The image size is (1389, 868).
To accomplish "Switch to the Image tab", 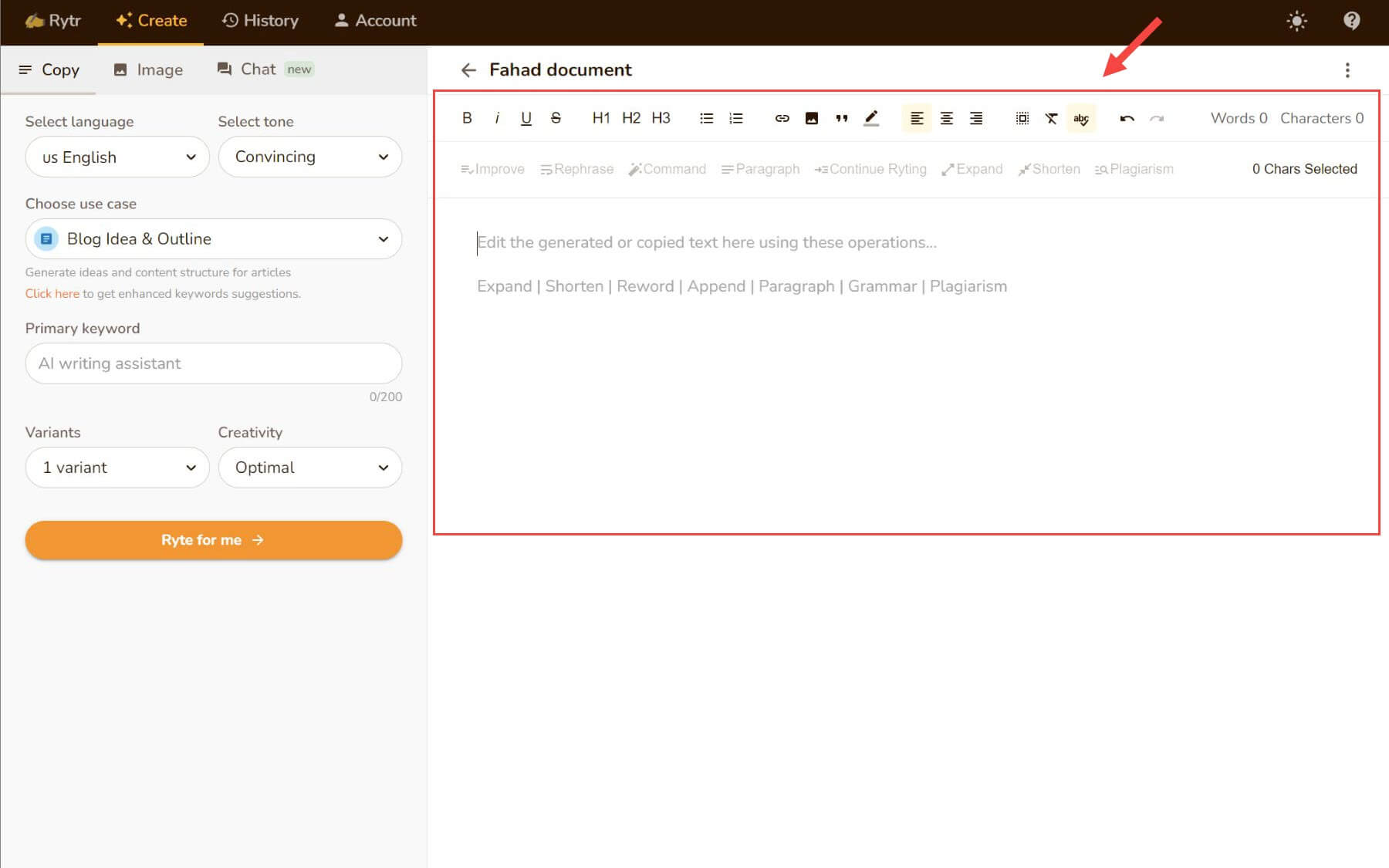I will pyautogui.click(x=148, y=69).
